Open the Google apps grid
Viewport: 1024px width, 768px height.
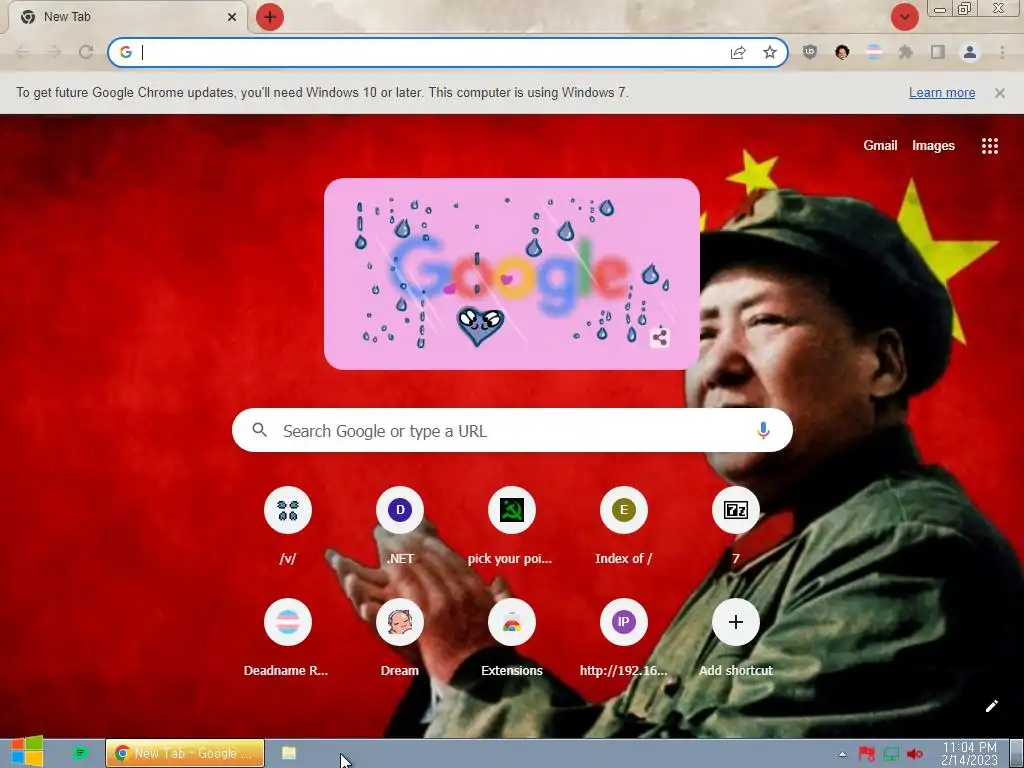point(990,146)
